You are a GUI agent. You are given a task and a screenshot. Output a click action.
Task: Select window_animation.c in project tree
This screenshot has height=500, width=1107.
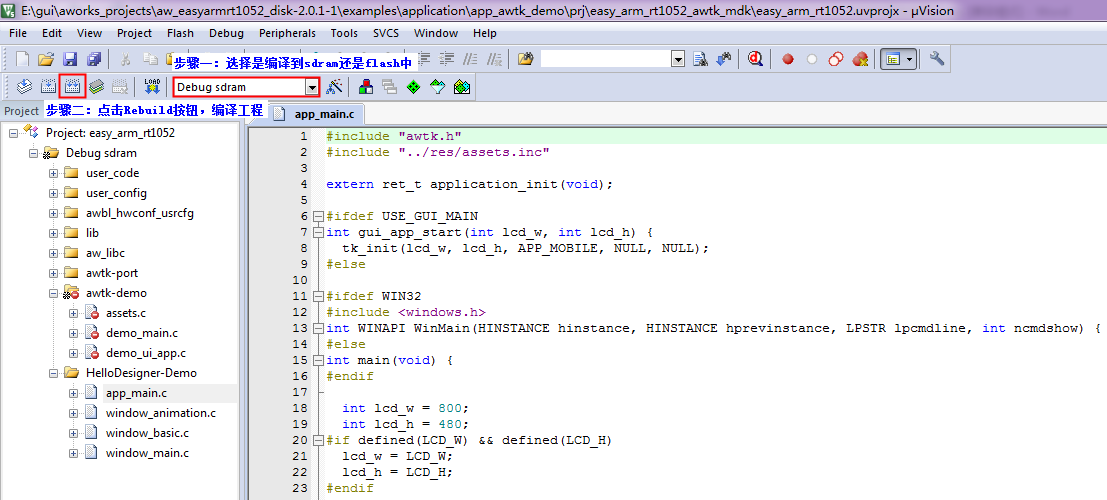coord(160,413)
